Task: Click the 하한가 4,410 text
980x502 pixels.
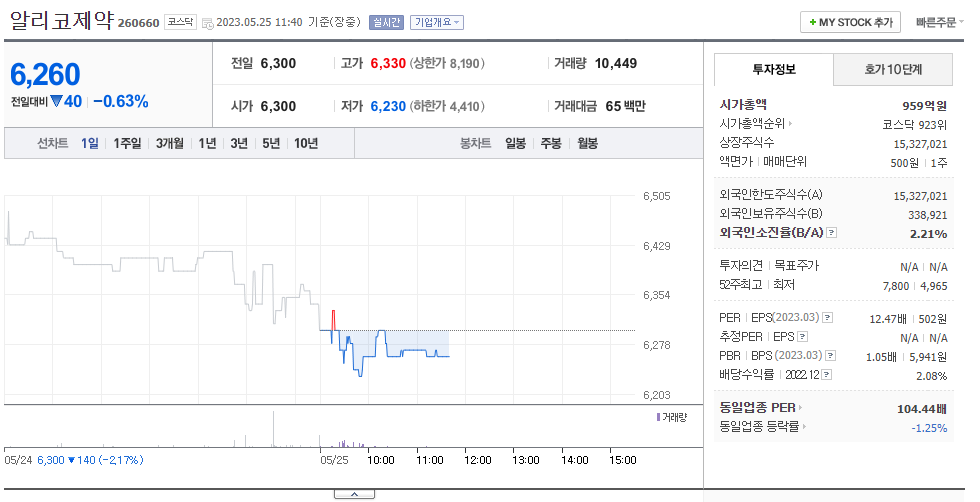Action: tap(448, 106)
